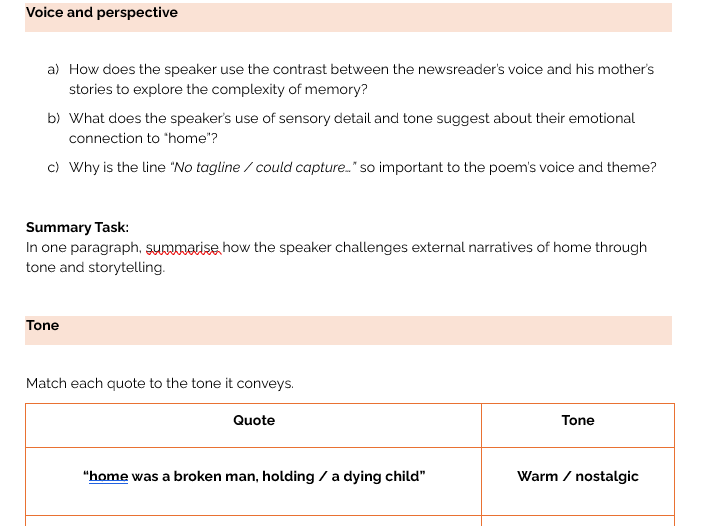Click the list marker 'b)'

[53, 118]
